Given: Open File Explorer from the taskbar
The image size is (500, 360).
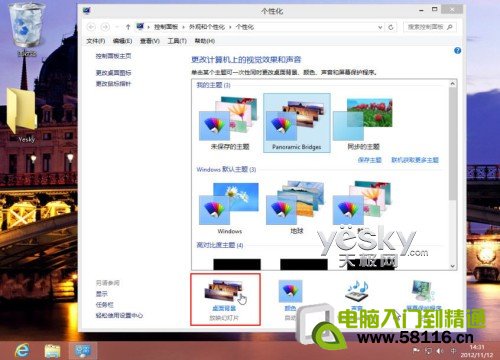Looking at the screenshot, I should coord(52,351).
